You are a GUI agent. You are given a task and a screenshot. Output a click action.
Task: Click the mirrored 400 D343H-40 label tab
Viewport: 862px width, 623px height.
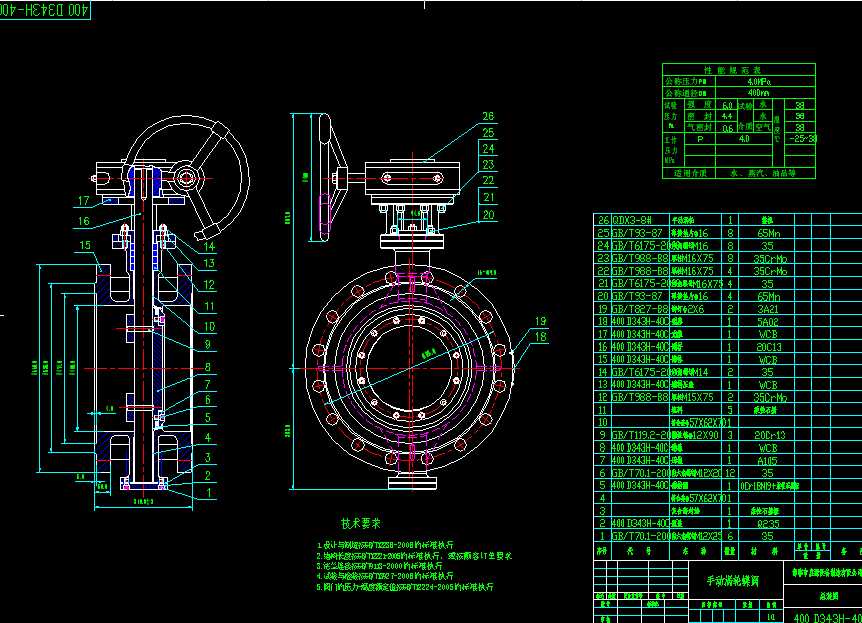[x=45, y=10]
